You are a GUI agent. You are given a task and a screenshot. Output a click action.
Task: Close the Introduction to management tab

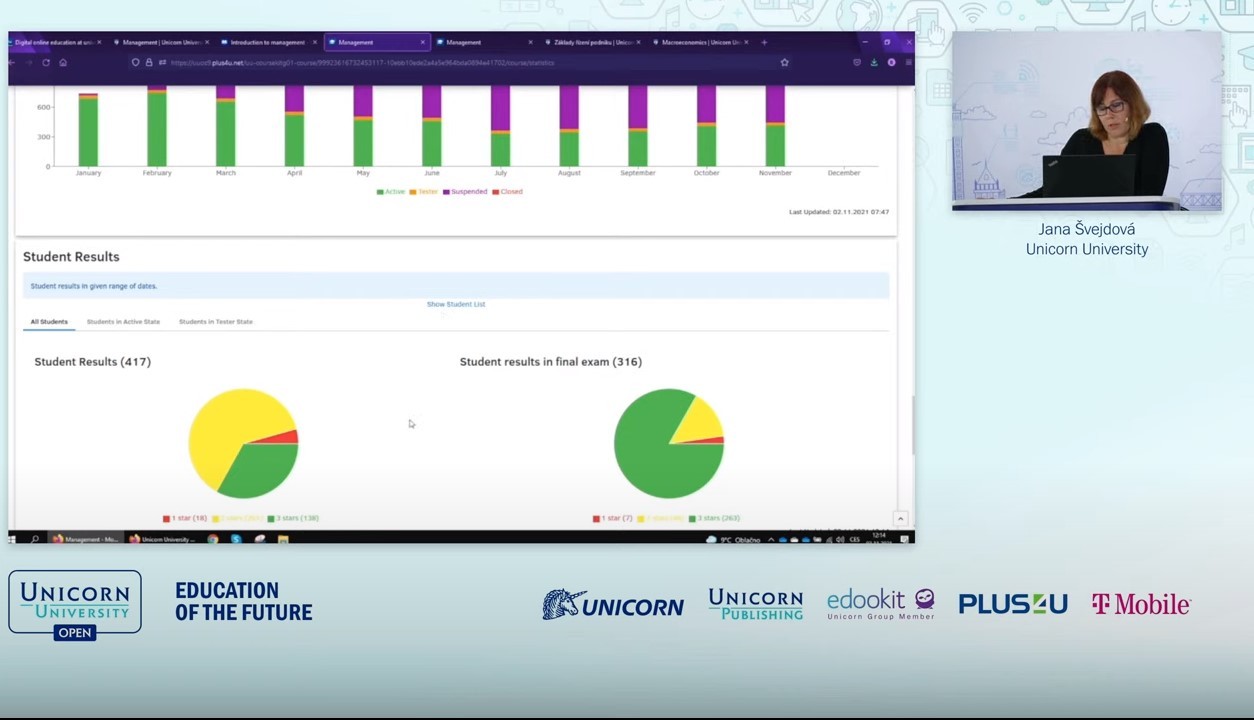[x=315, y=42]
